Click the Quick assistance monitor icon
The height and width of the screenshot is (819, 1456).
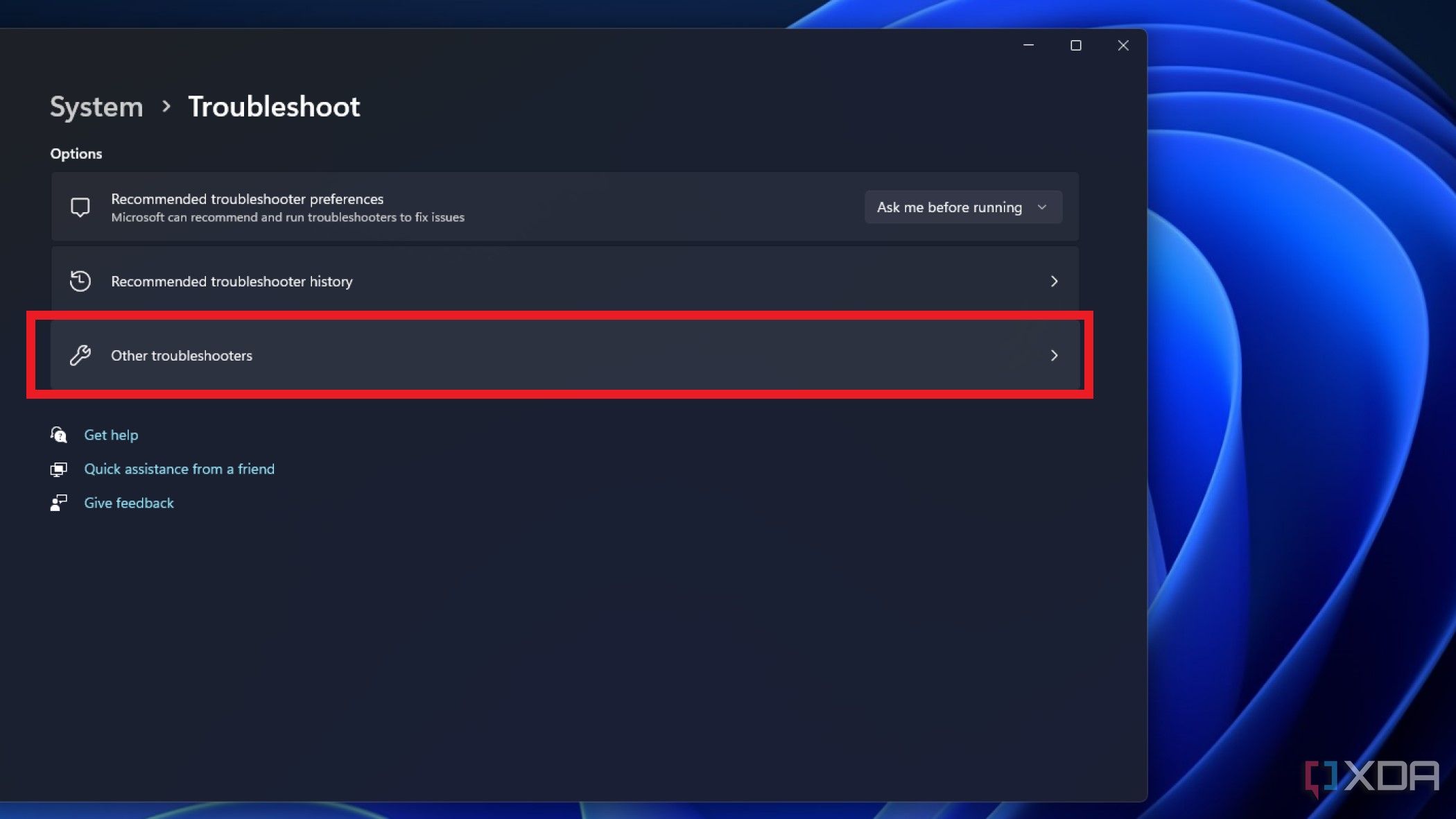pos(59,468)
